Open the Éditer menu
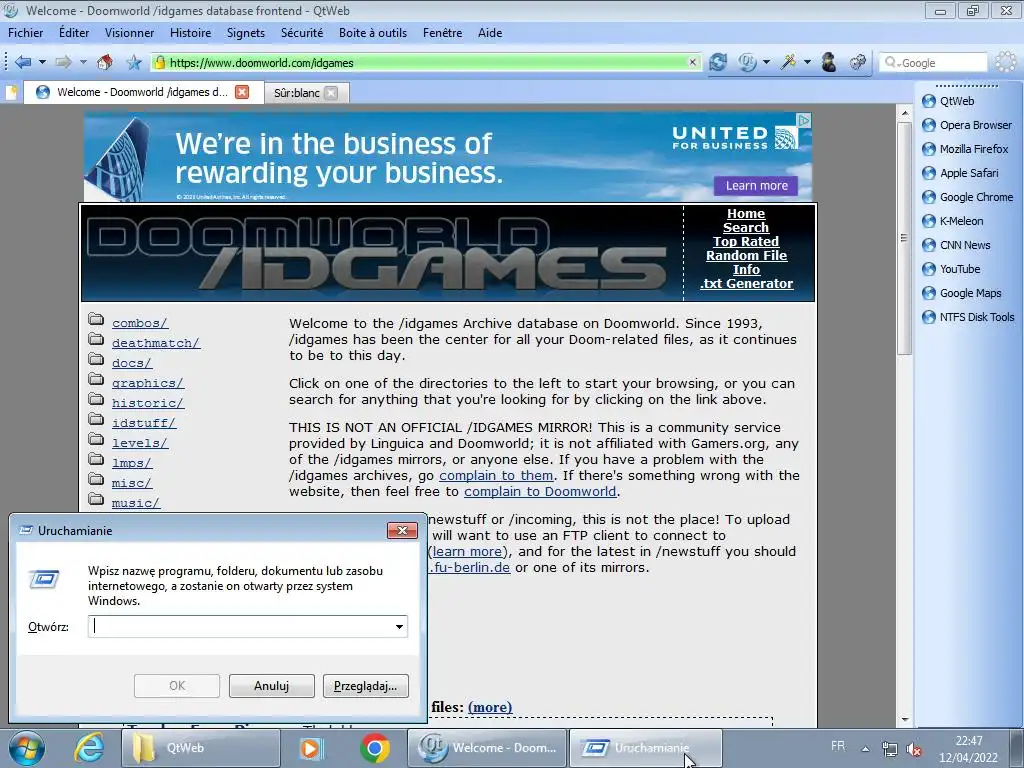1024x768 pixels. 74,33
